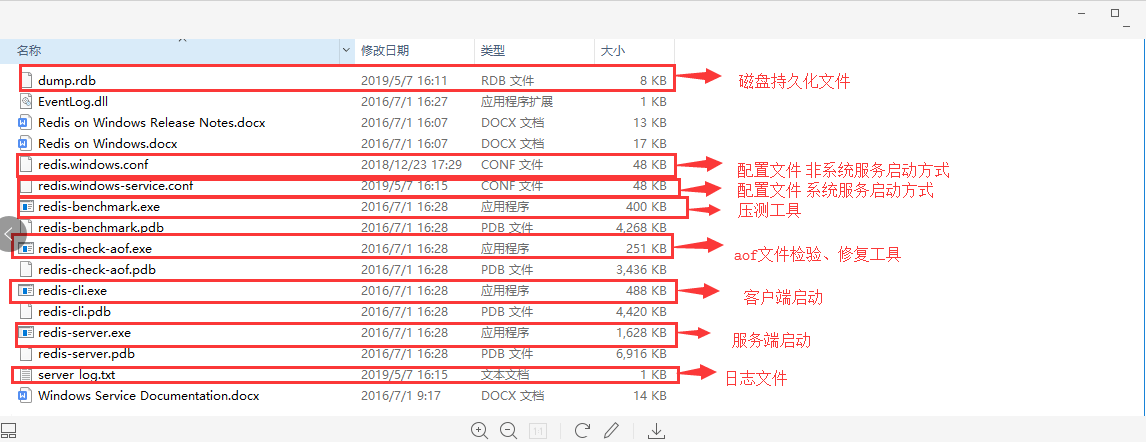
Task: Select the redis-cli.pdb file name
Action: point(75,312)
